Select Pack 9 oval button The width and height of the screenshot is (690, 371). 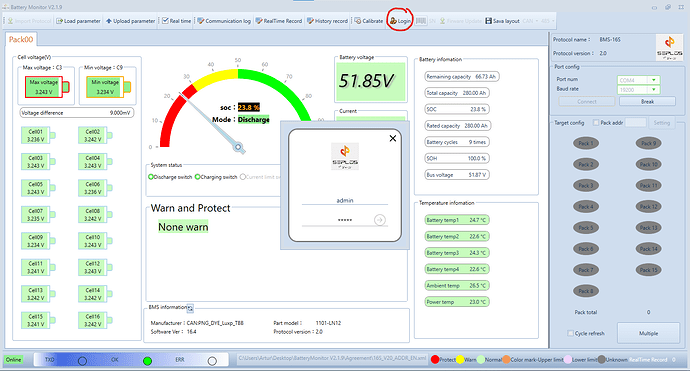tap(648, 143)
